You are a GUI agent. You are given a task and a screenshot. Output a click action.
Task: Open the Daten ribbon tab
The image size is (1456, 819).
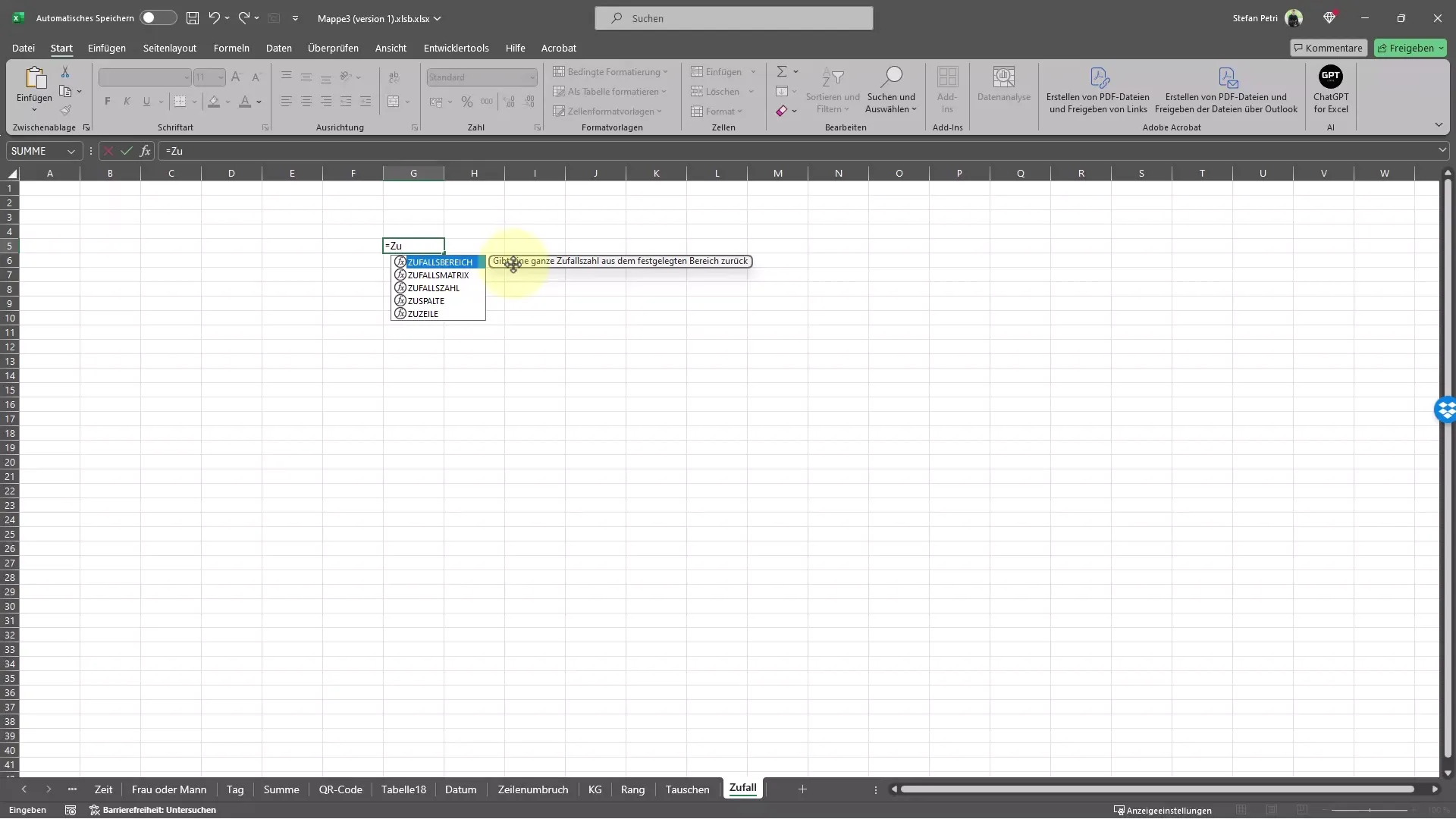(278, 48)
